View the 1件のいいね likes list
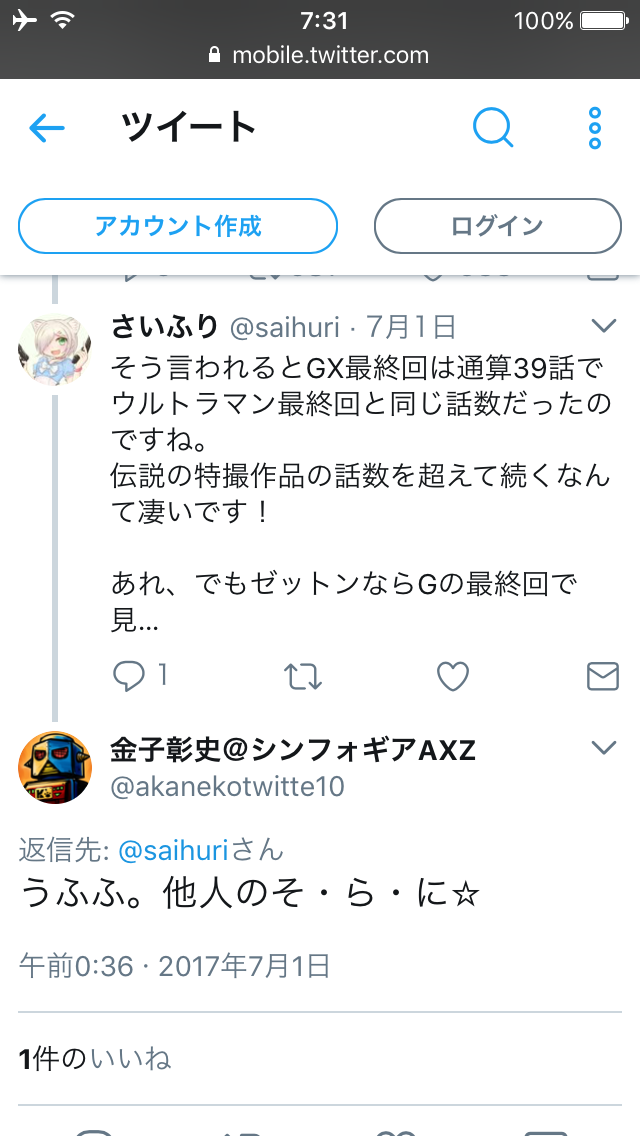The image size is (640, 1136). click(95, 1059)
